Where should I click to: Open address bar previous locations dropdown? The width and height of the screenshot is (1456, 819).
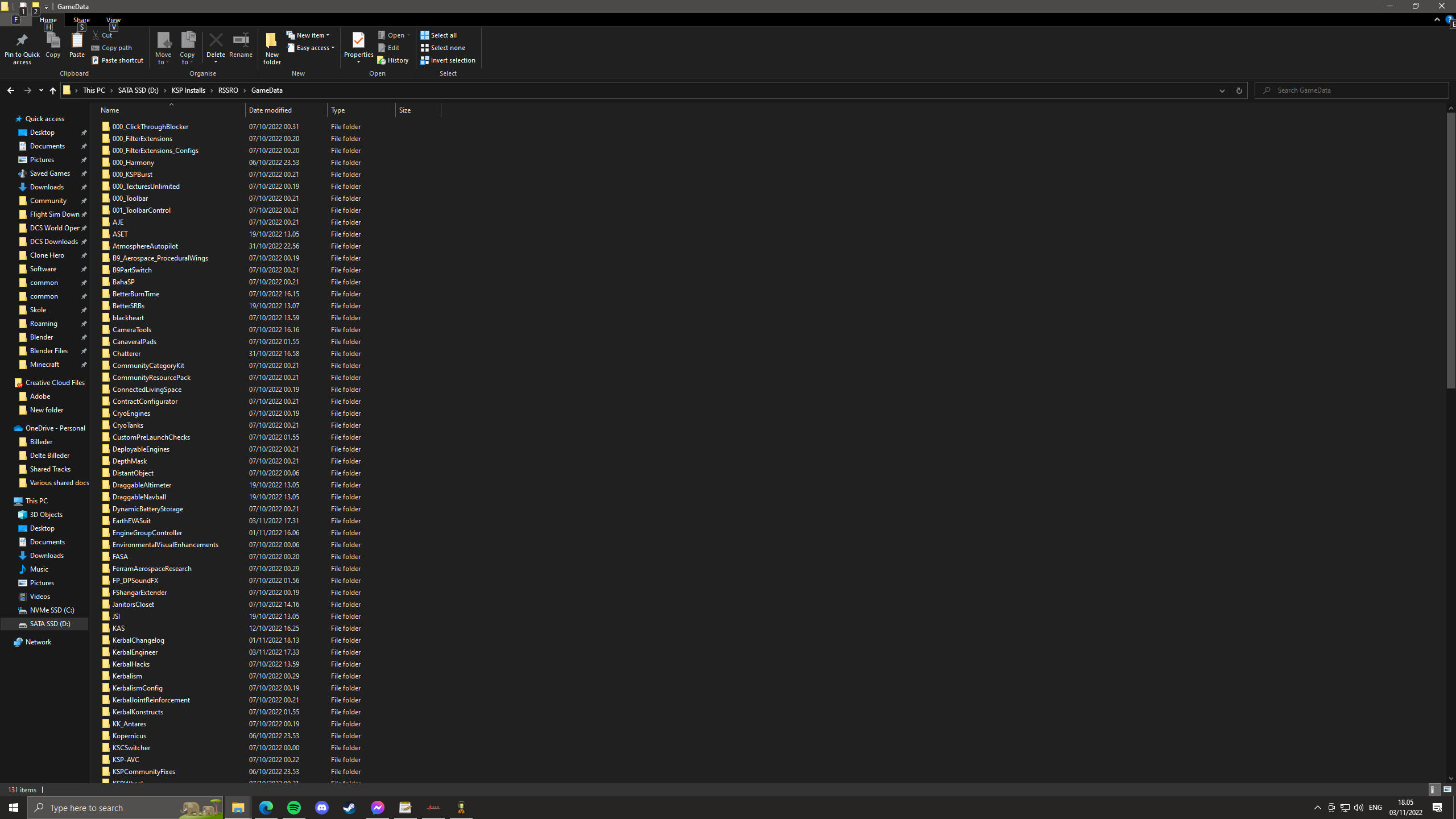point(1222,90)
